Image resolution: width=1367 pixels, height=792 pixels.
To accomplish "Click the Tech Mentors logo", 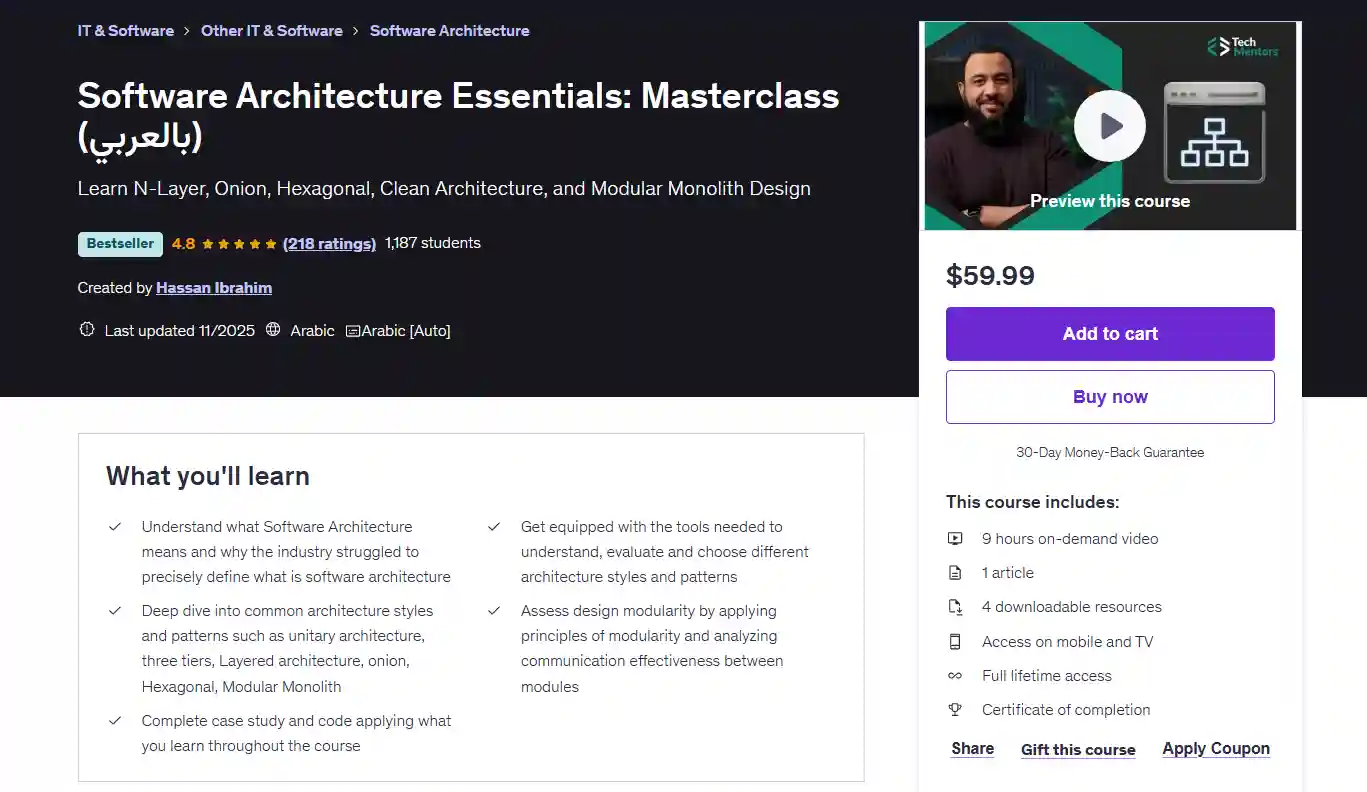I will [1242, 47].
